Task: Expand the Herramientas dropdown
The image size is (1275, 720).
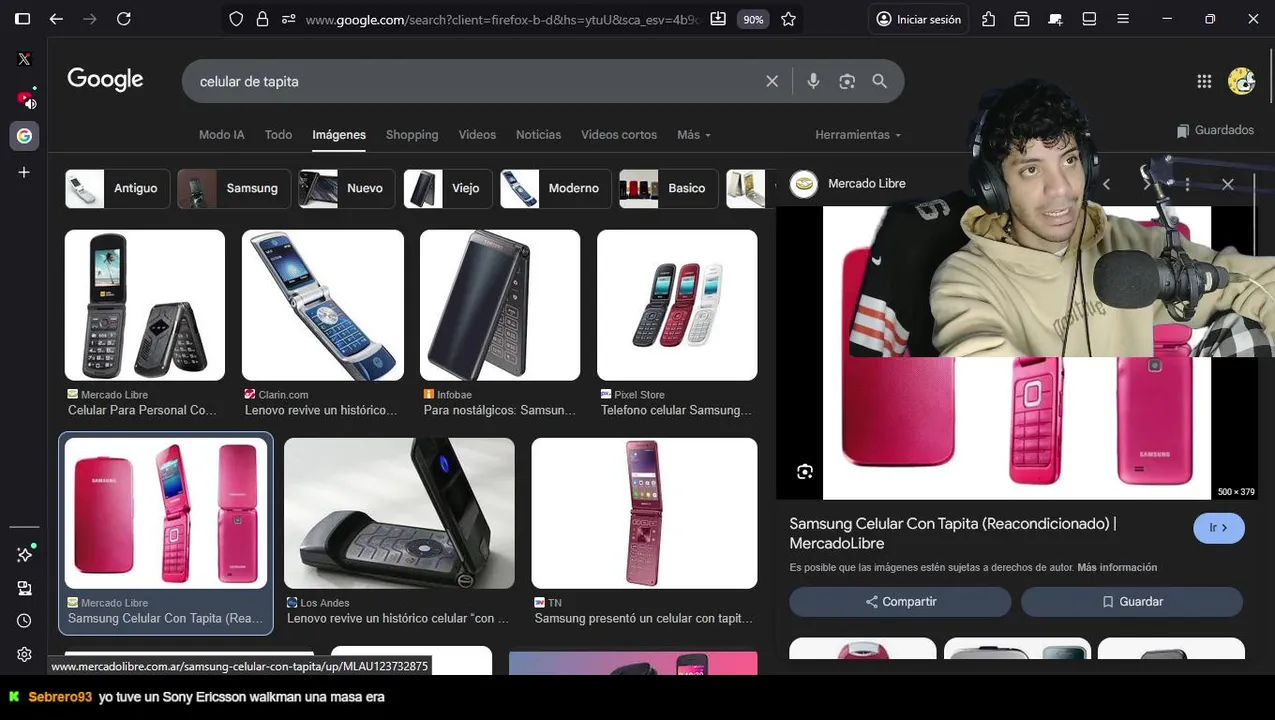Action: (858, 134)
